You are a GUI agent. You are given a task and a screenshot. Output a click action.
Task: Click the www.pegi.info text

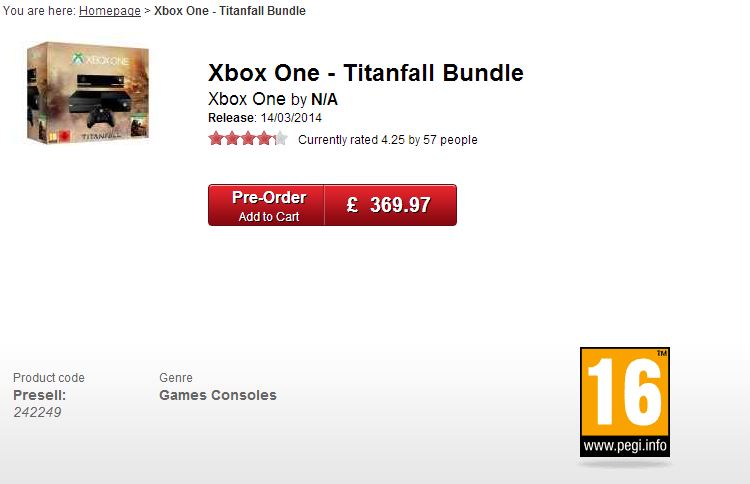tap(624, 445)
